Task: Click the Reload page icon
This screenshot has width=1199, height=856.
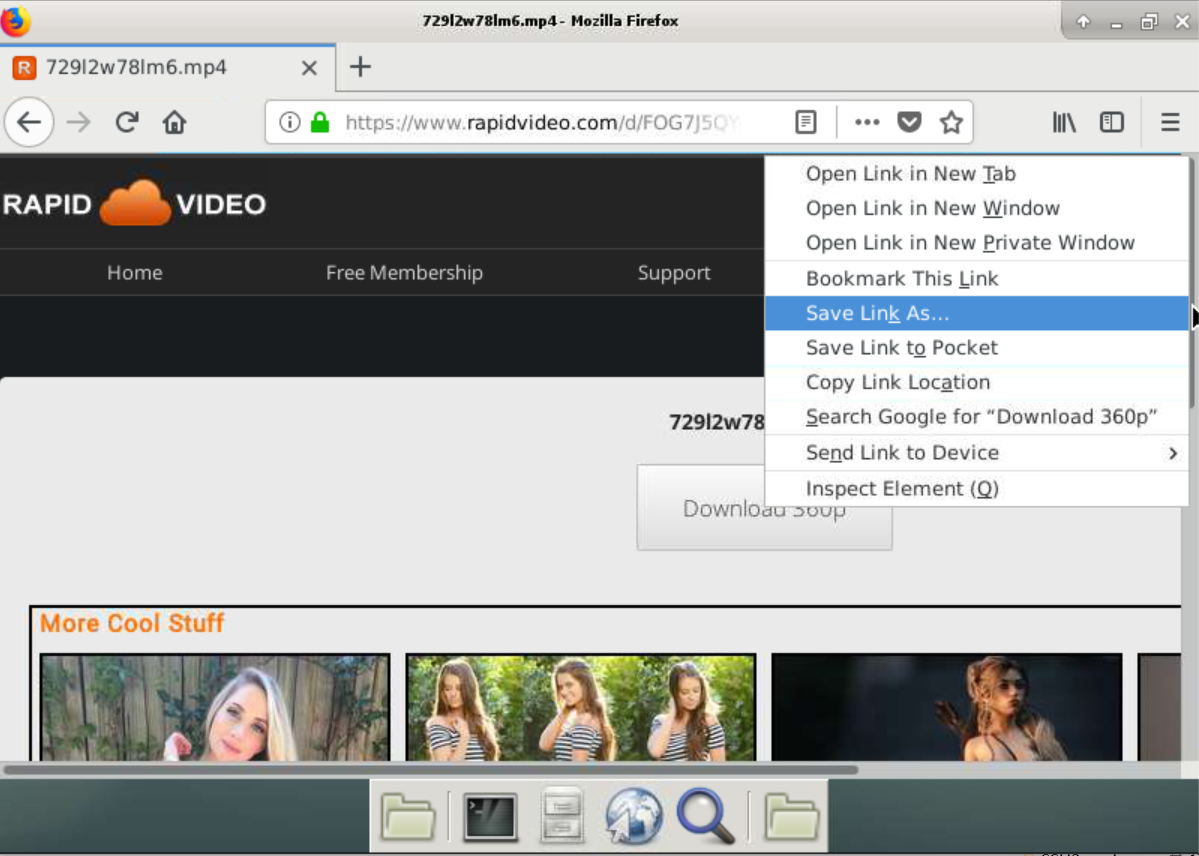Action: [126, 122]
